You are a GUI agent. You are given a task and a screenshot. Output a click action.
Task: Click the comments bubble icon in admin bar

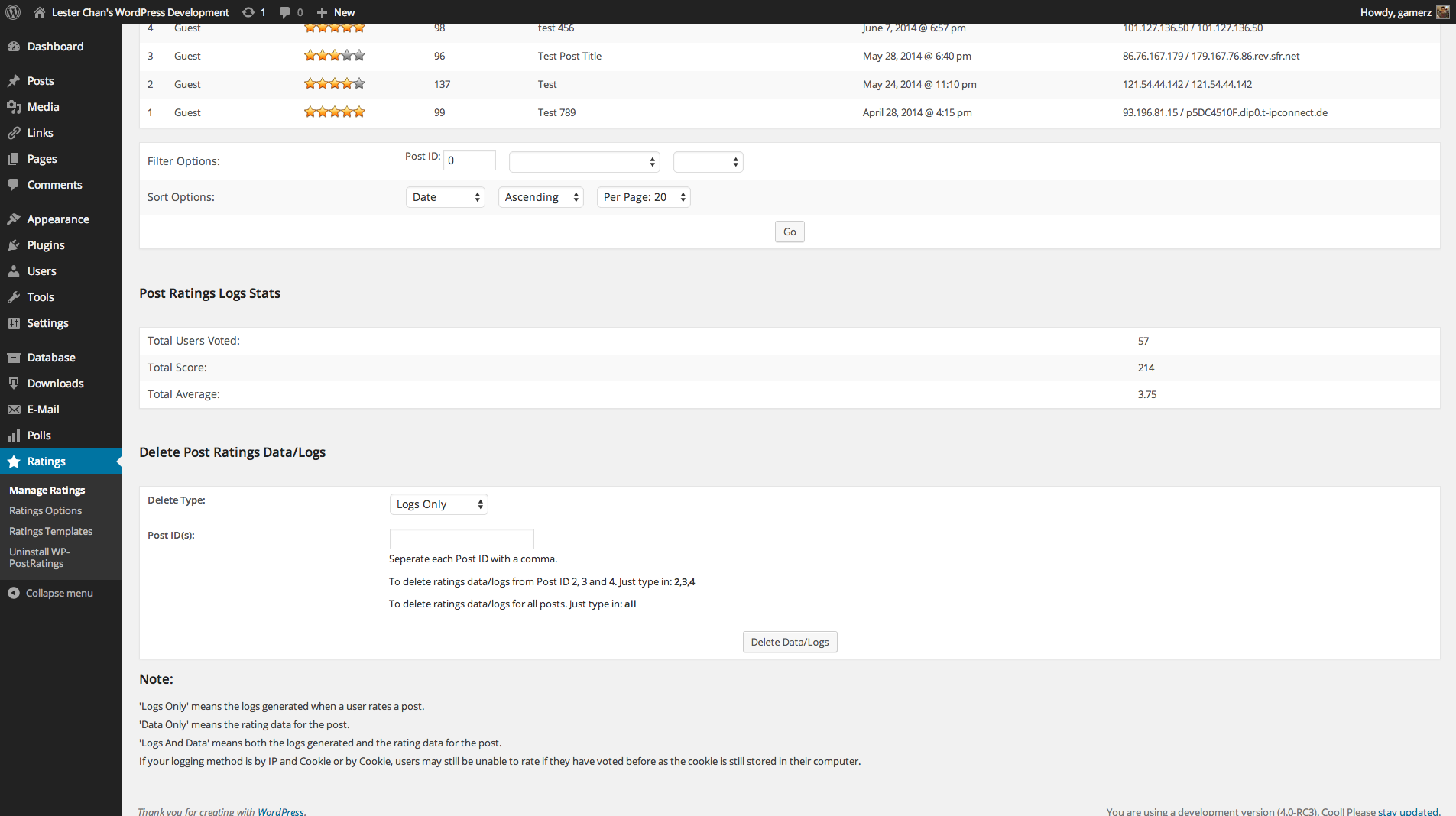285,12
